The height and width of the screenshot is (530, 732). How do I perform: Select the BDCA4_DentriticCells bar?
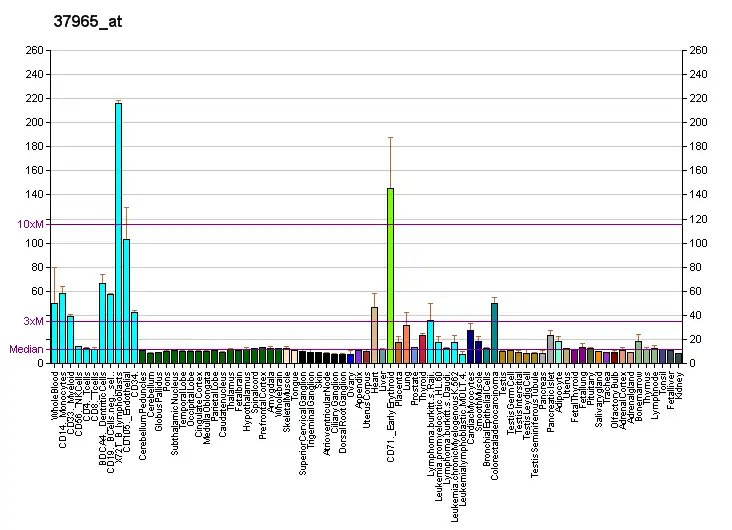click(x=102, y=322)
